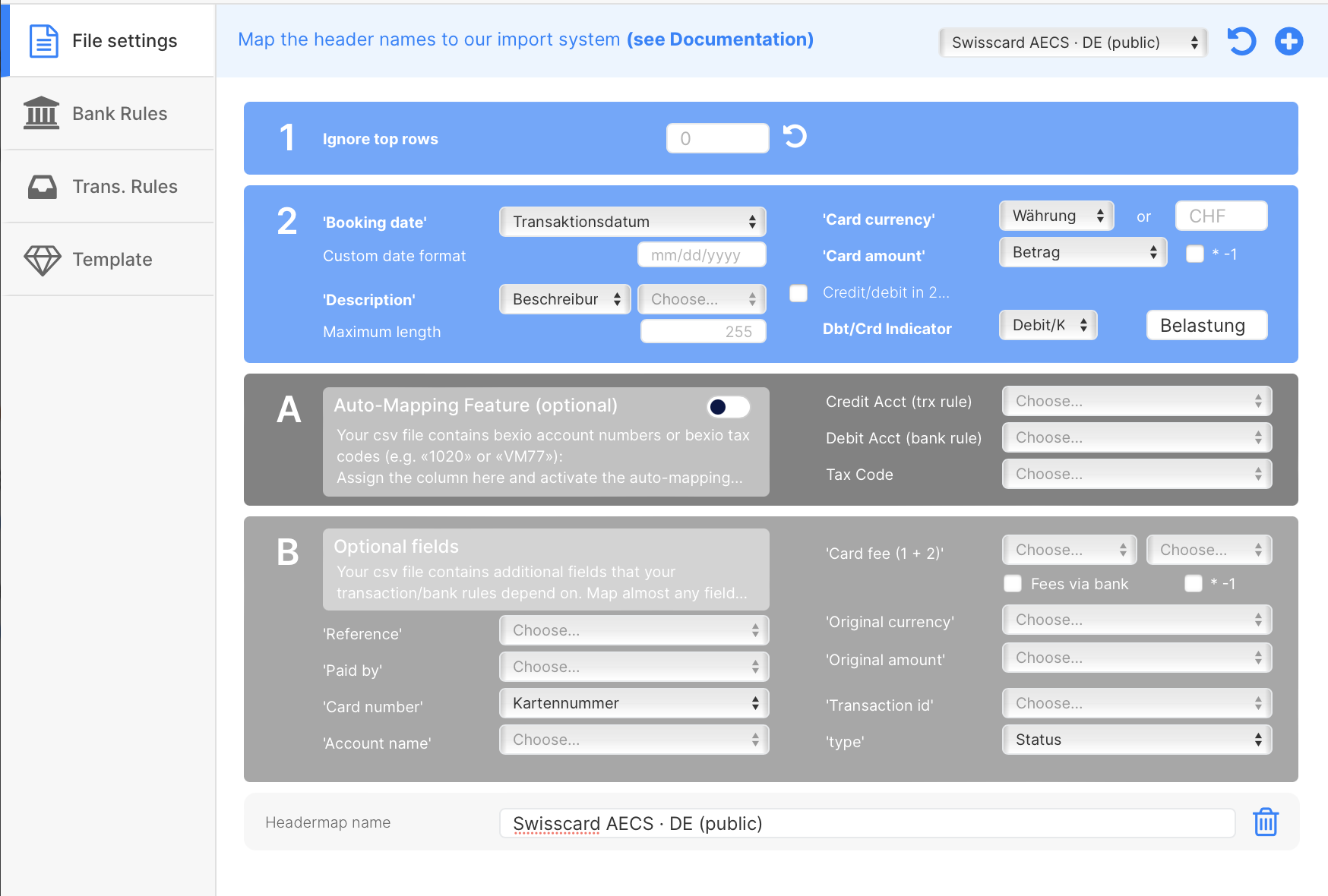Image resolution: width=1328 pixels, height=896 pixels.
Task: Open the File settings tab
Action: (x=108, y=40)
